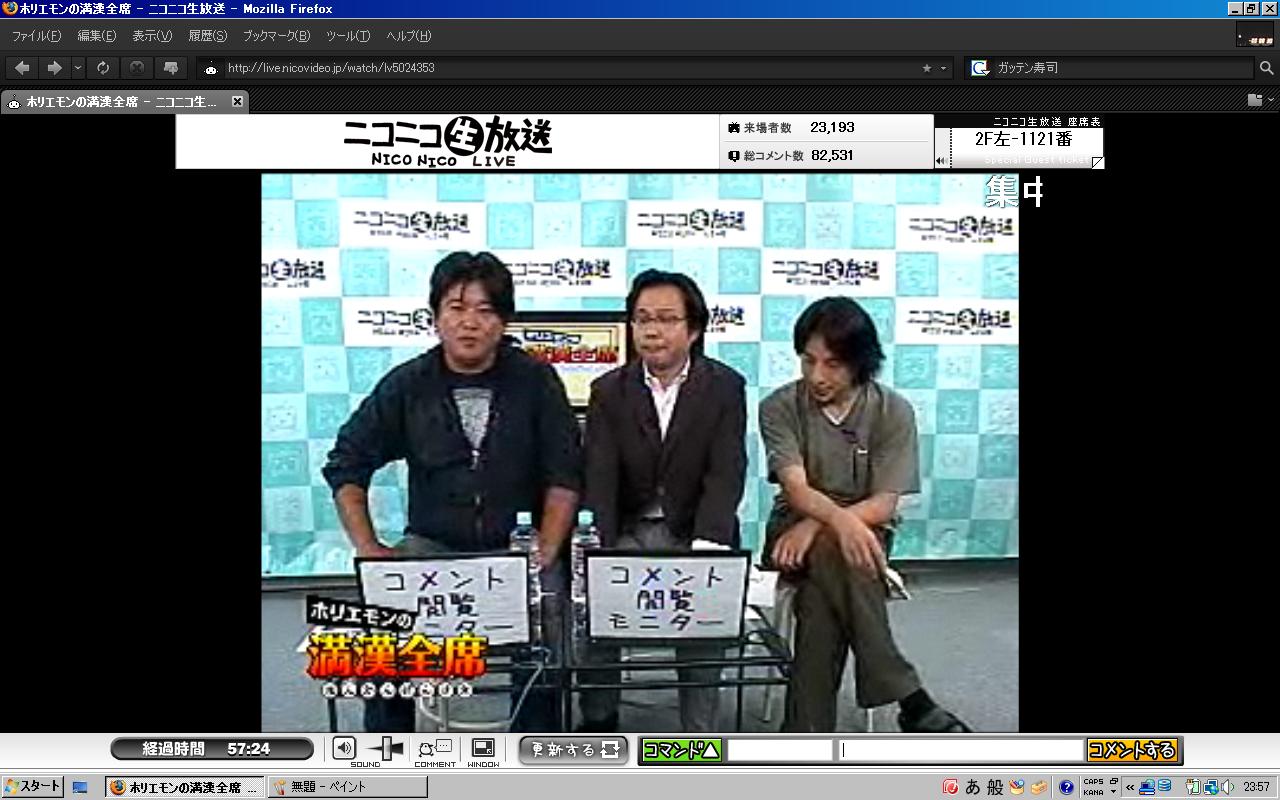The width and height of the screenshot is (1280, 800).
Task: Click the search magnifier icon
Action: pyautogui.click(x=1266, y=68)
